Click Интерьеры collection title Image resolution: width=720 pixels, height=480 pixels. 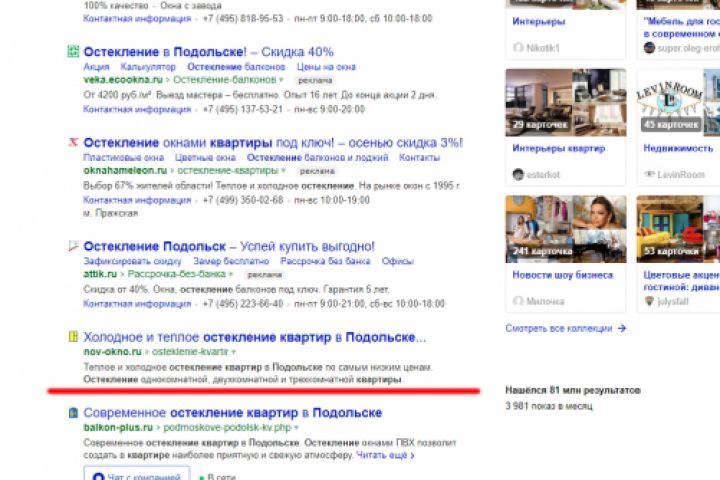coord(539,21)
